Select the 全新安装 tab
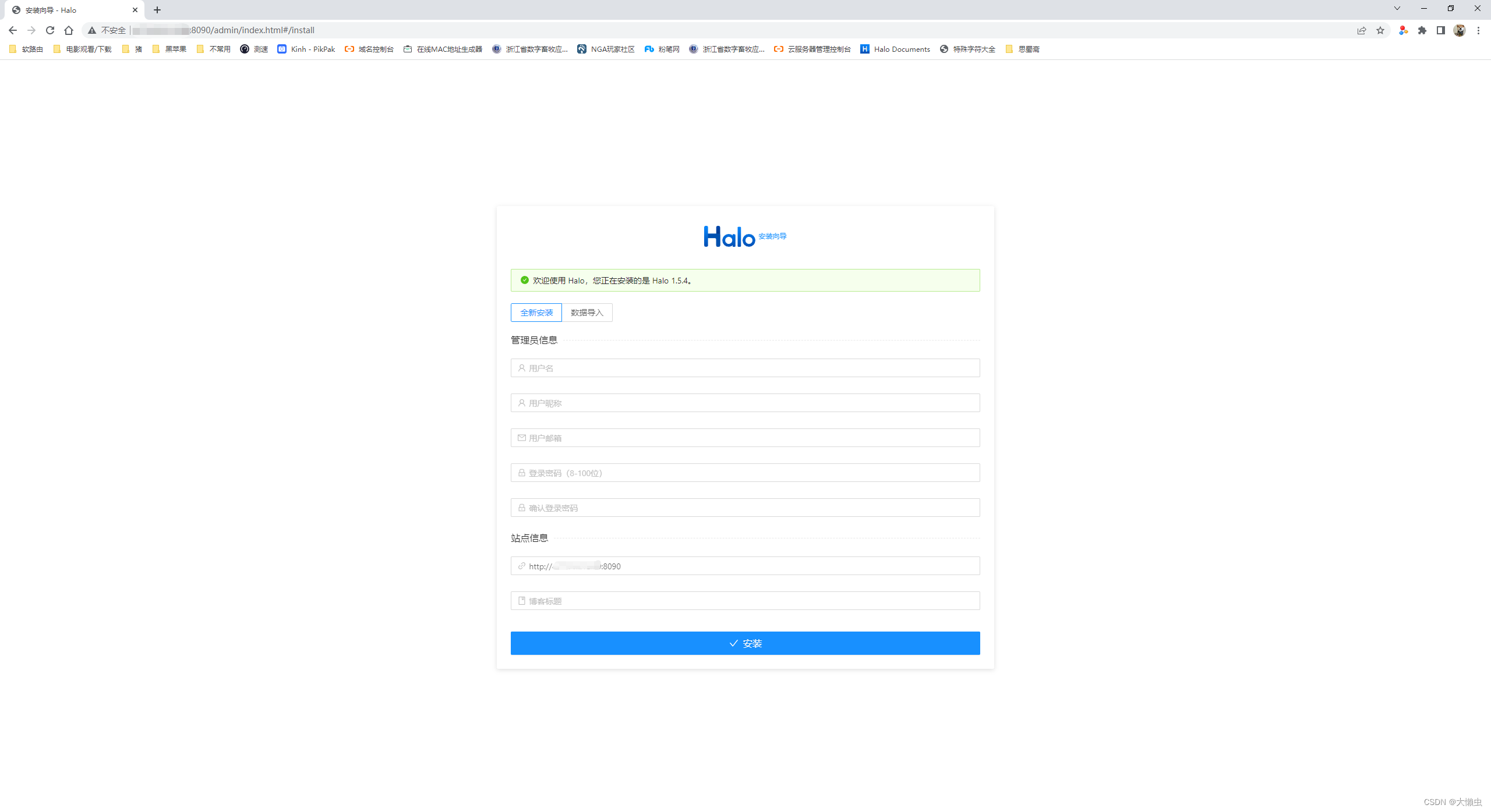 click(536, 313)
